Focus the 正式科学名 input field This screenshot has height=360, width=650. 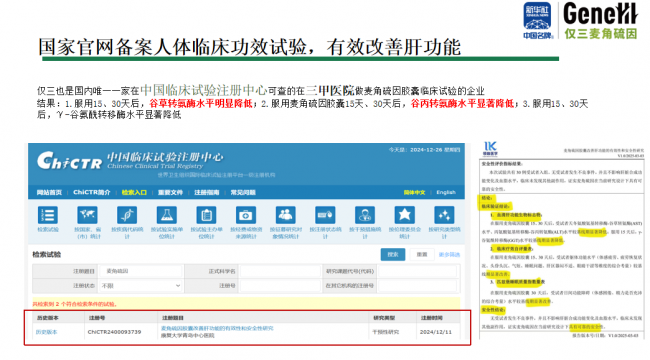(x=280, y=271)
